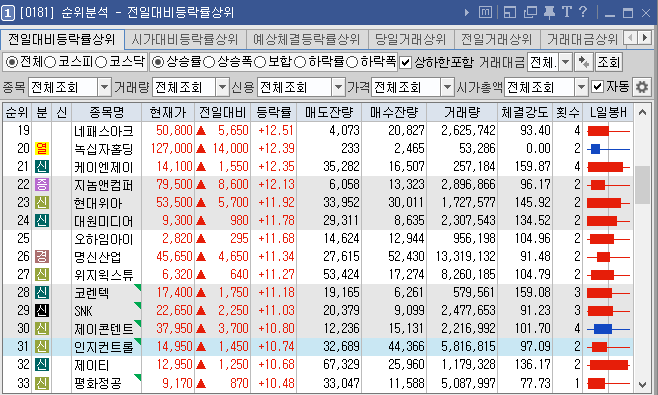Image resolution: width=658 pixels, height=395 pixels.
Task: Open the settings gear icon beside 자동
Action: pos(642,87)
